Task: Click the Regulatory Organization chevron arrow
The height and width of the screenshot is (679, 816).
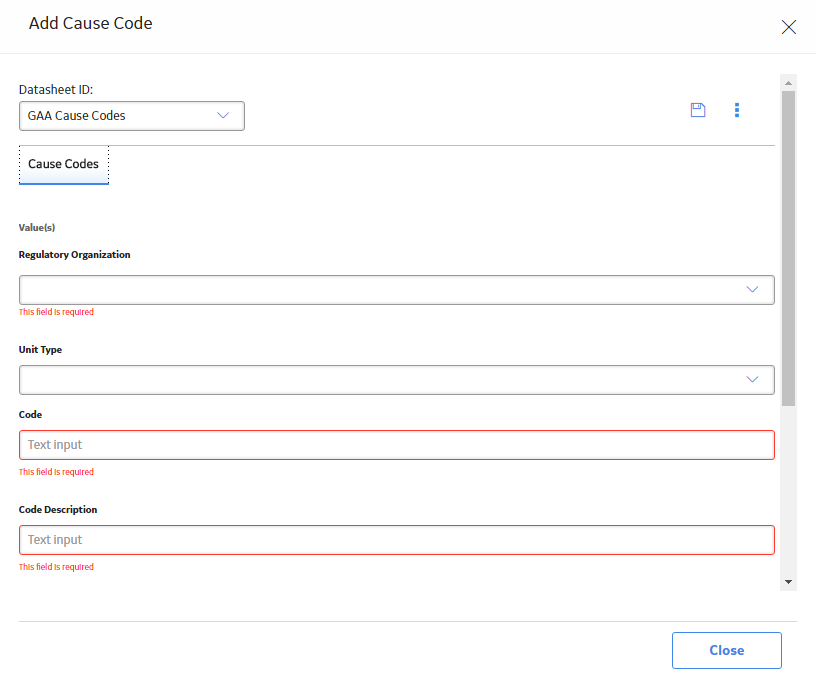Action: pyautogui.click(x=753, y=289)
